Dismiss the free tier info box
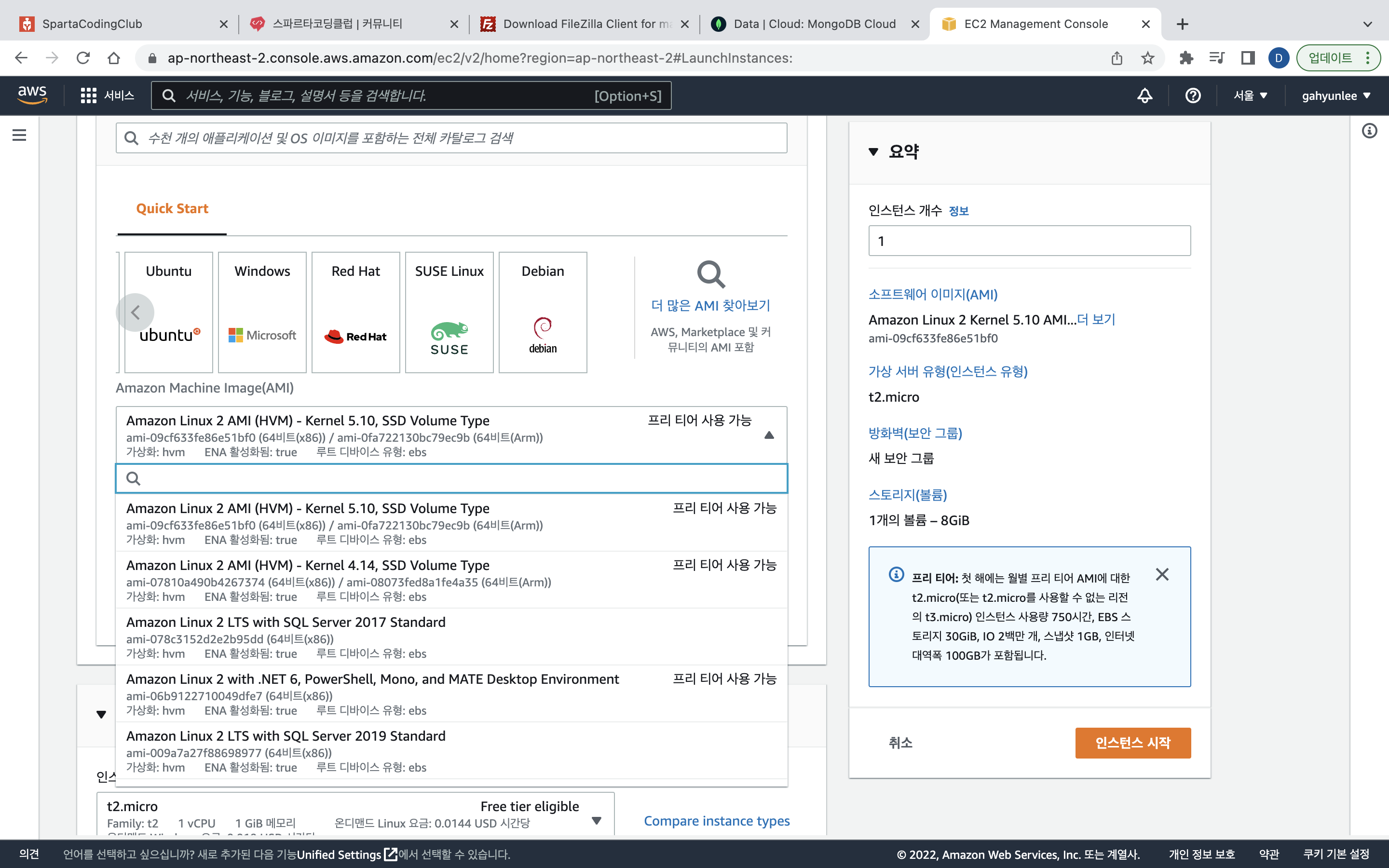 tap(1162, 574)
